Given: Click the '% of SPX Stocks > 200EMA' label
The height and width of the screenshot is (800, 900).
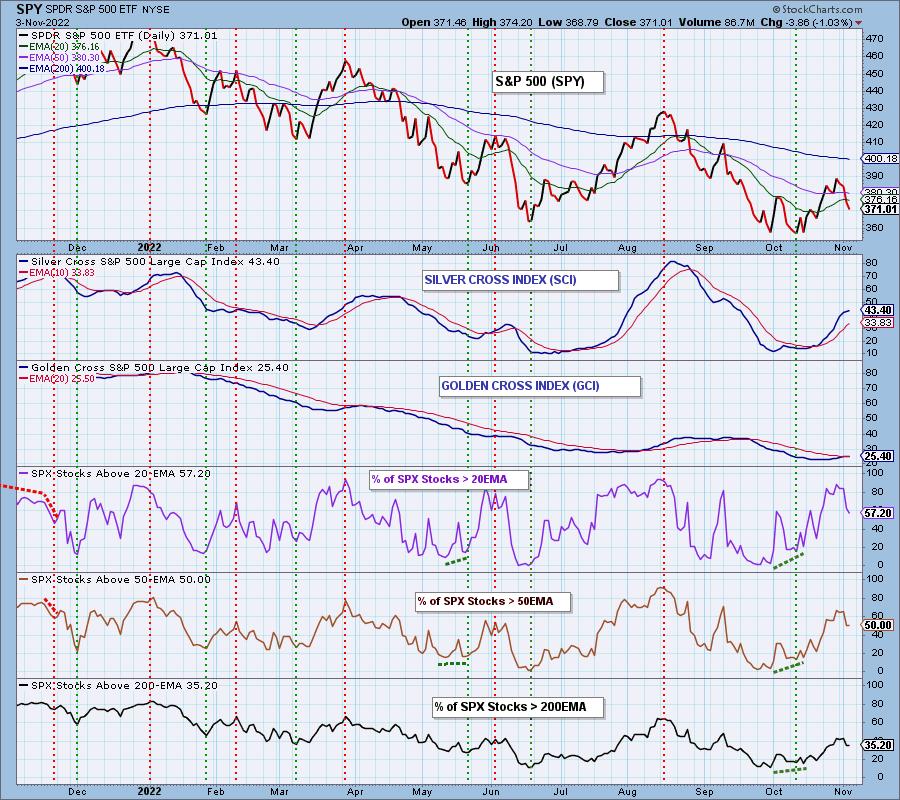Looking at the screenshot, I should tap(518, 707).
